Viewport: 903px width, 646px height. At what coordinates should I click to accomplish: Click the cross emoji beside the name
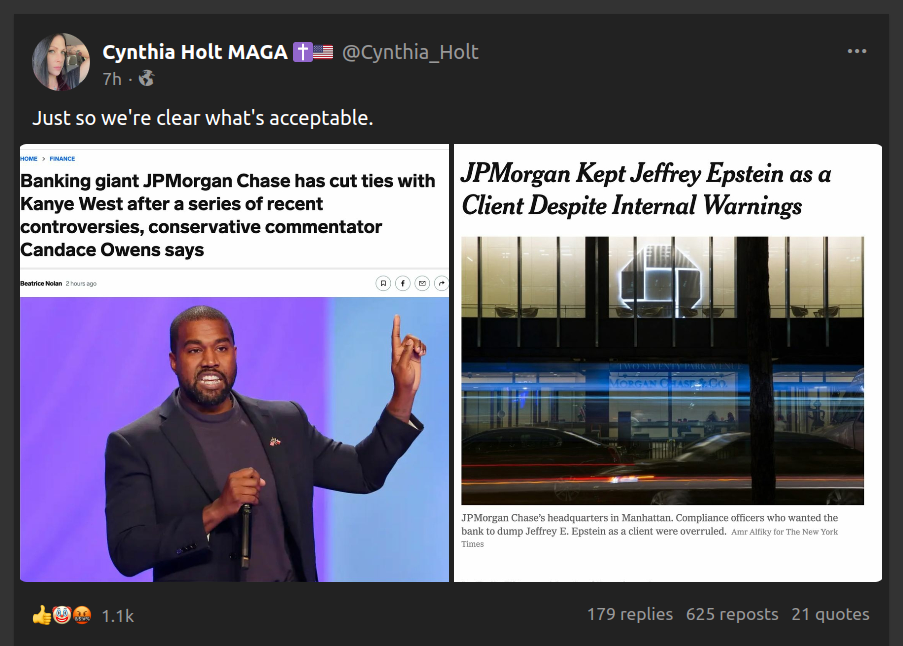pyautogui.click(x=302, y=52)
